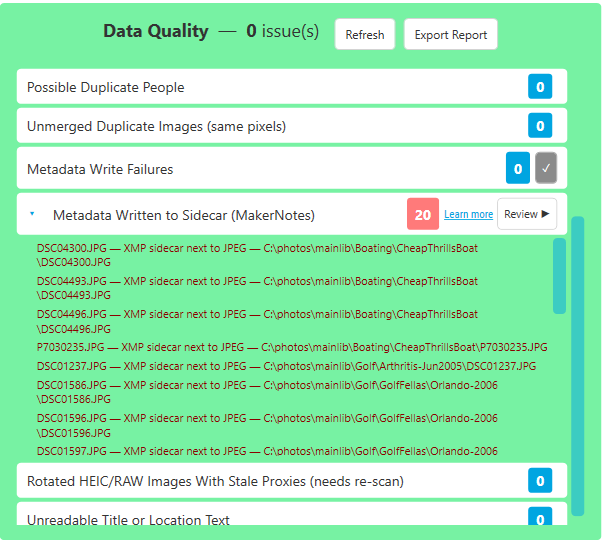This screenshot has width=604, height=543.
Task: Expand the Metadata Write Failures row
Action: click(292, 168)
